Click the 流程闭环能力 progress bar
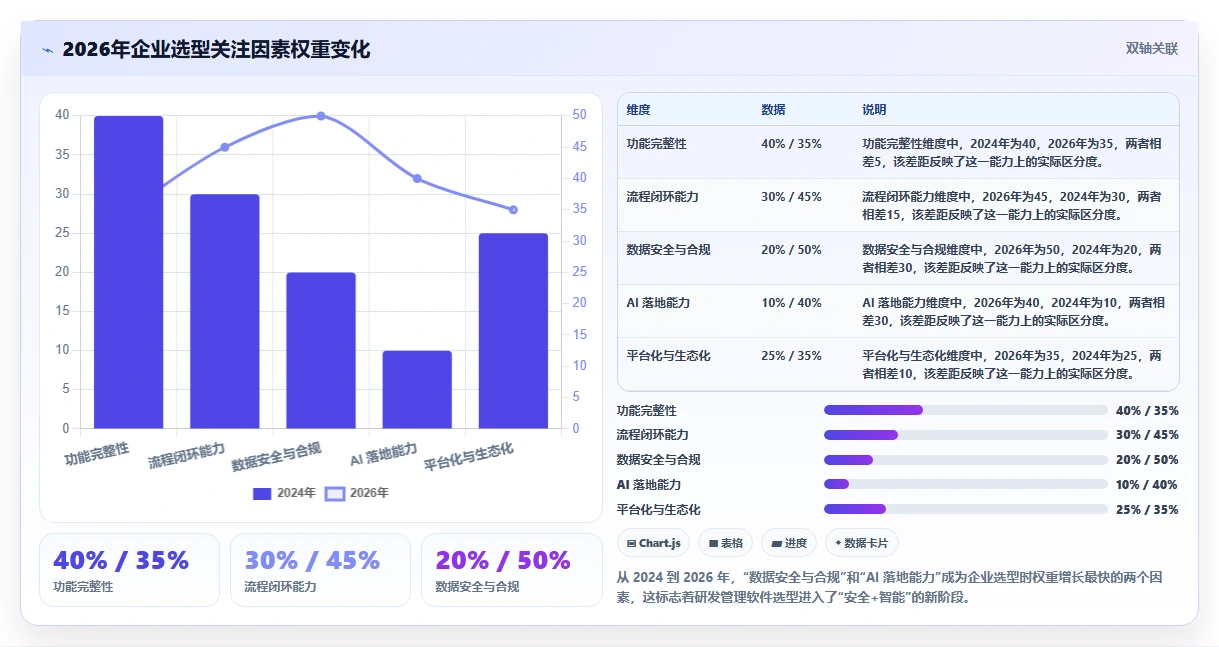 tap(966, 435)
